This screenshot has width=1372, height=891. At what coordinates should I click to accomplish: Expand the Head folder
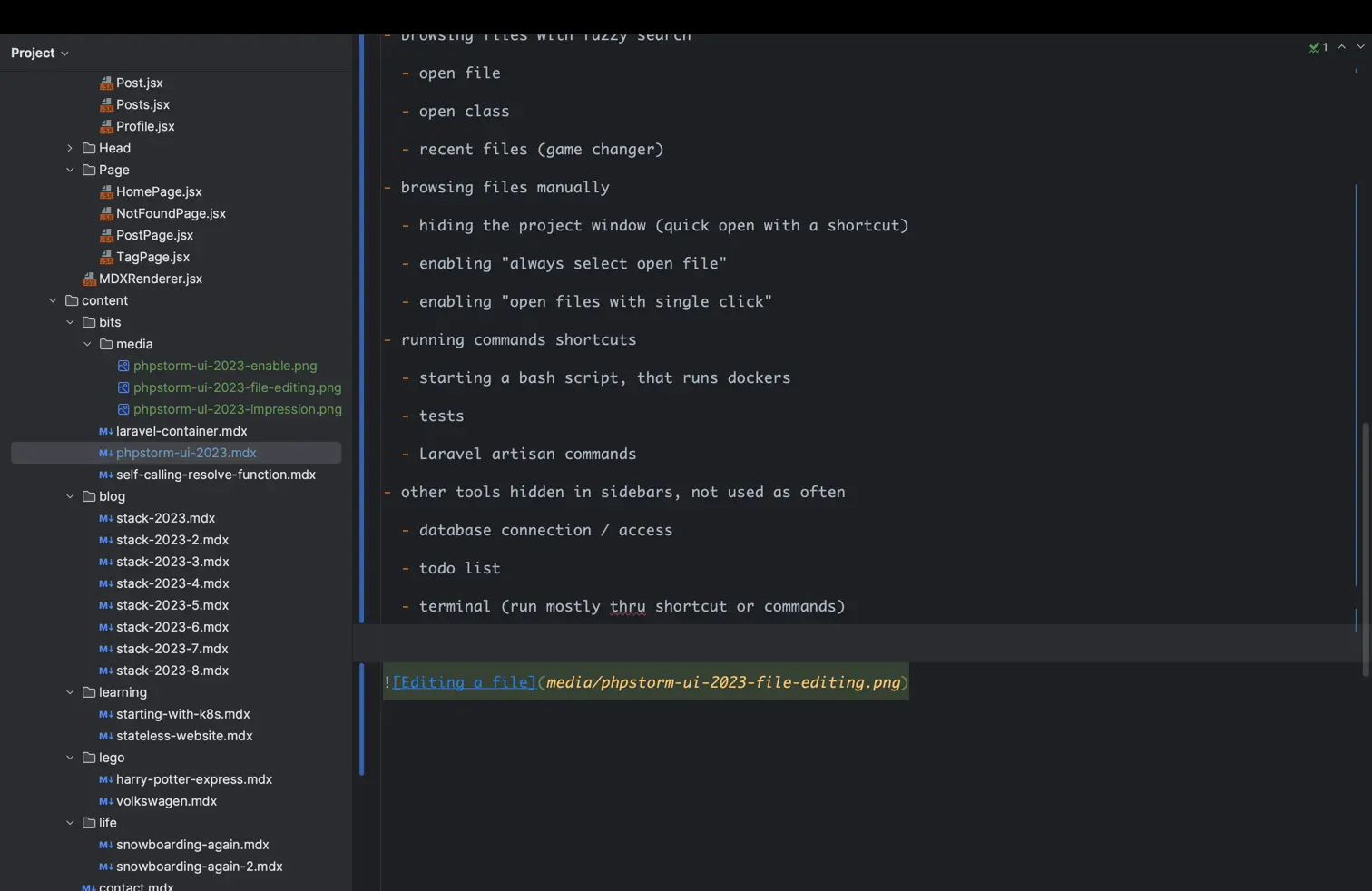(x=71, y=148)
